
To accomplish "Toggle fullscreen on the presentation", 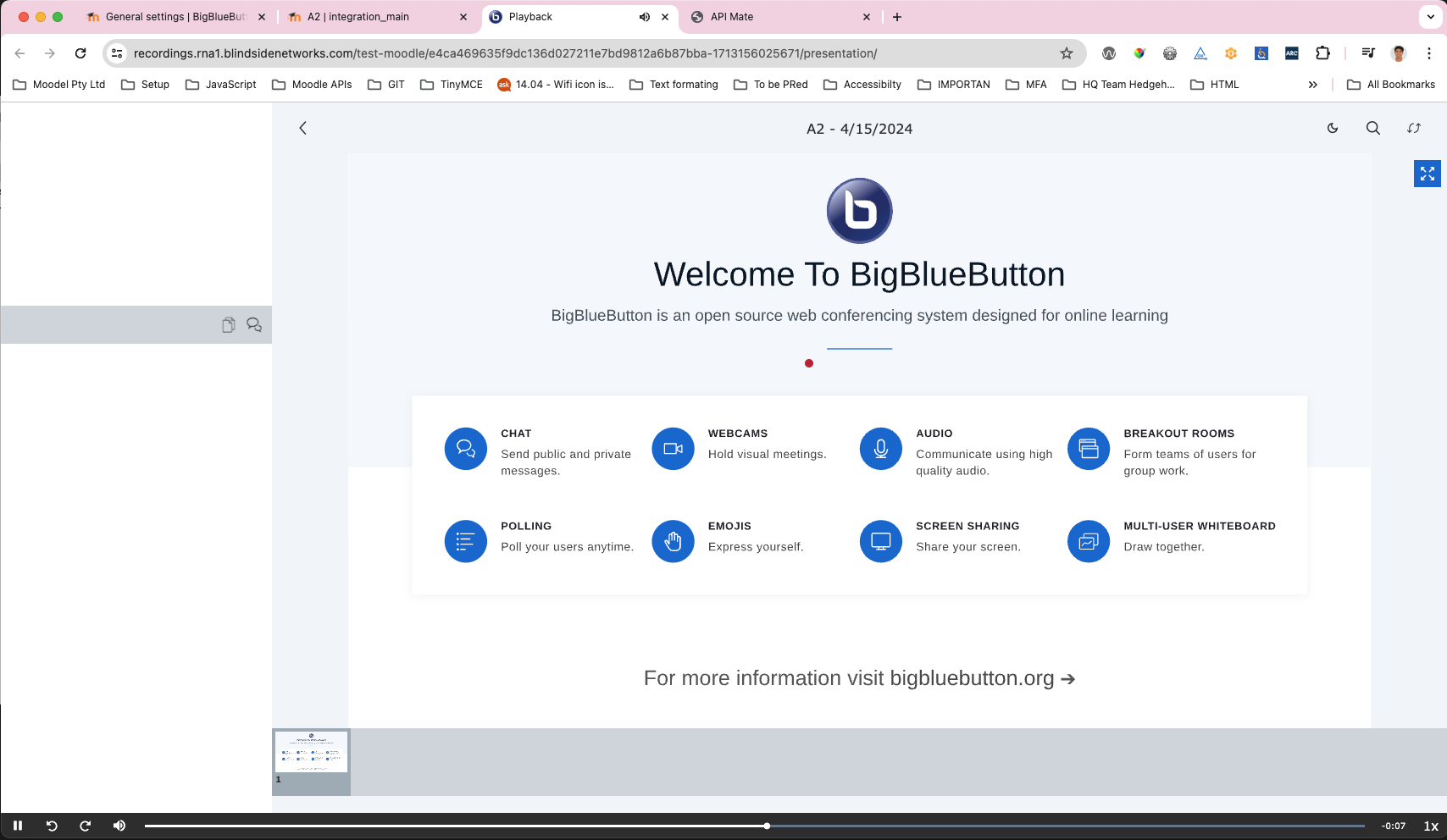I will (1428, 174).
